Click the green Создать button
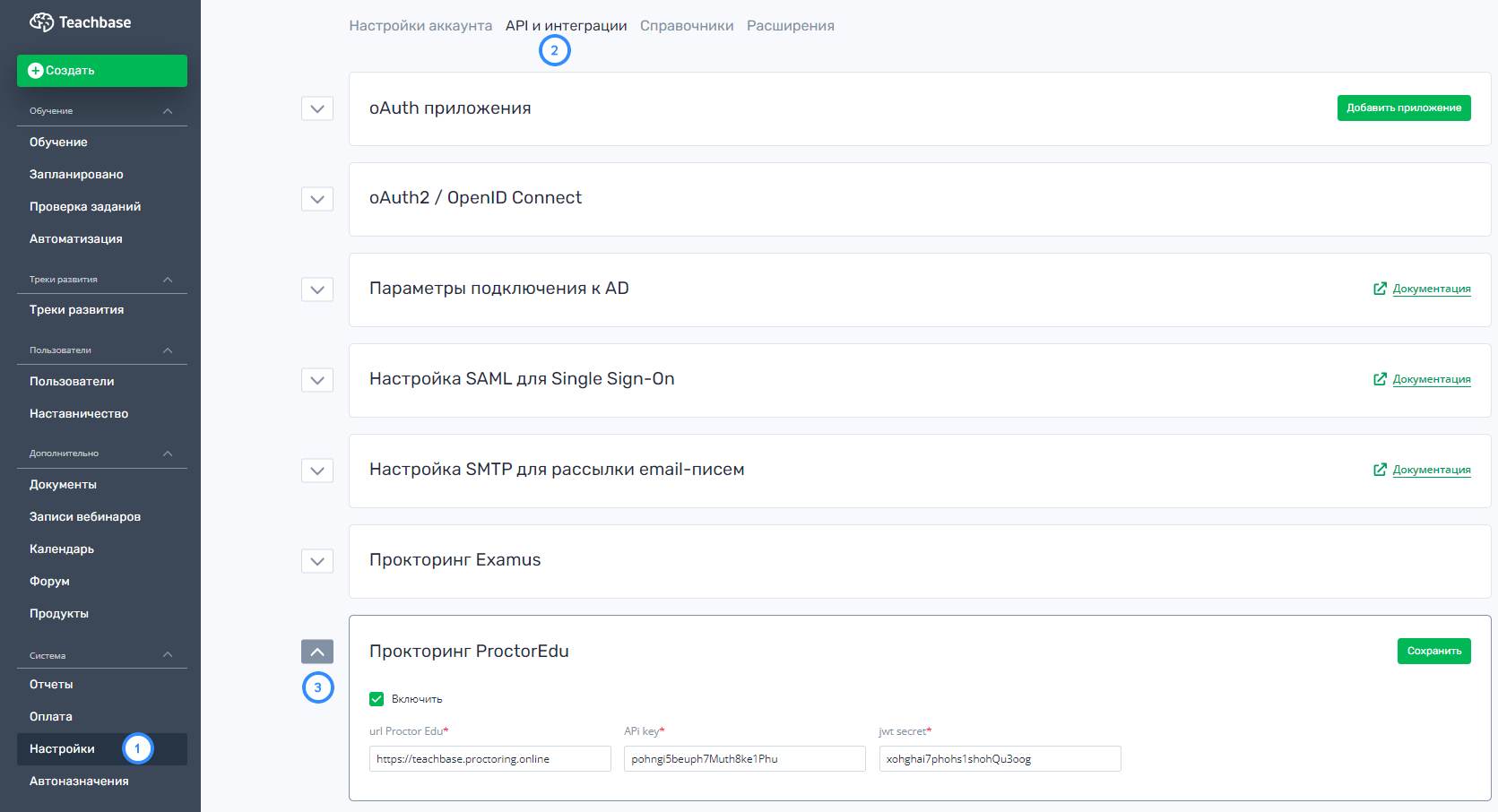1498x812 pixels. pos(102,71)
